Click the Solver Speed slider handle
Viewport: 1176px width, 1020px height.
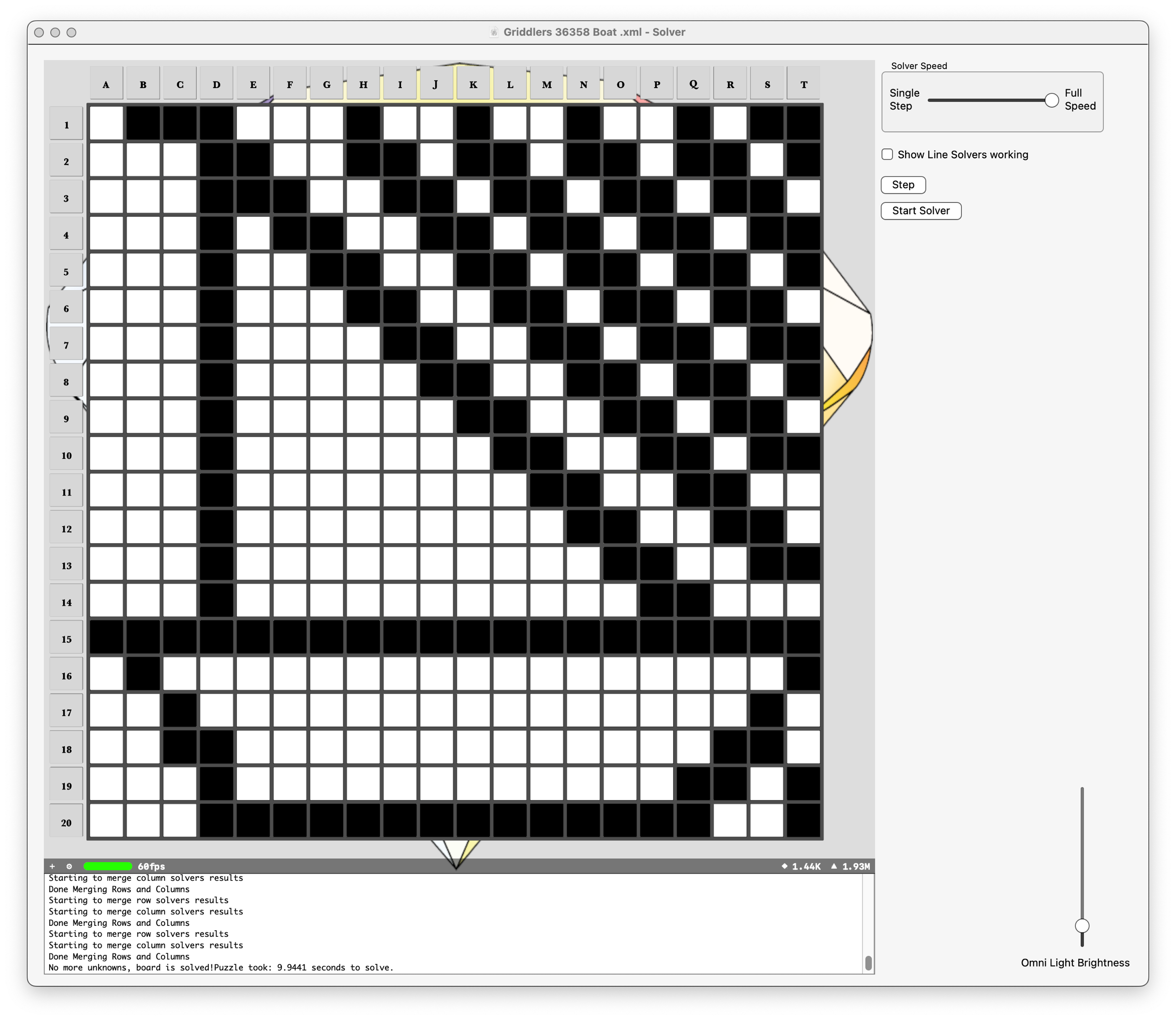pos(1051,100)
